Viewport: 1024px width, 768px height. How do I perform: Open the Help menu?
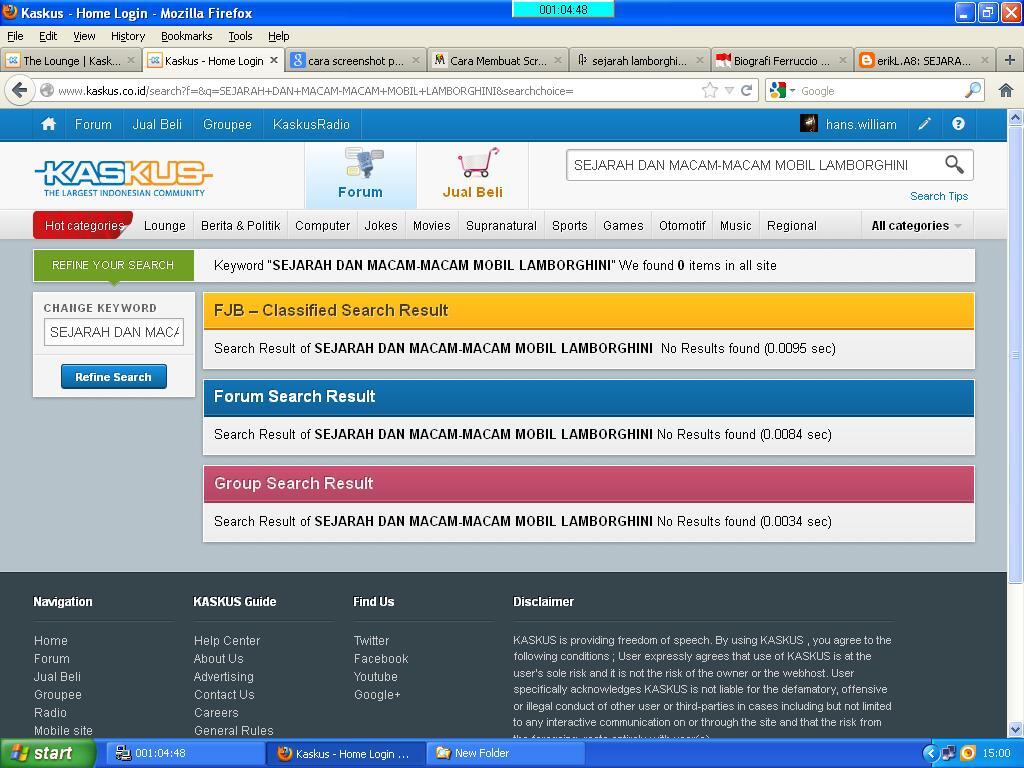click(x=278, y=36)
